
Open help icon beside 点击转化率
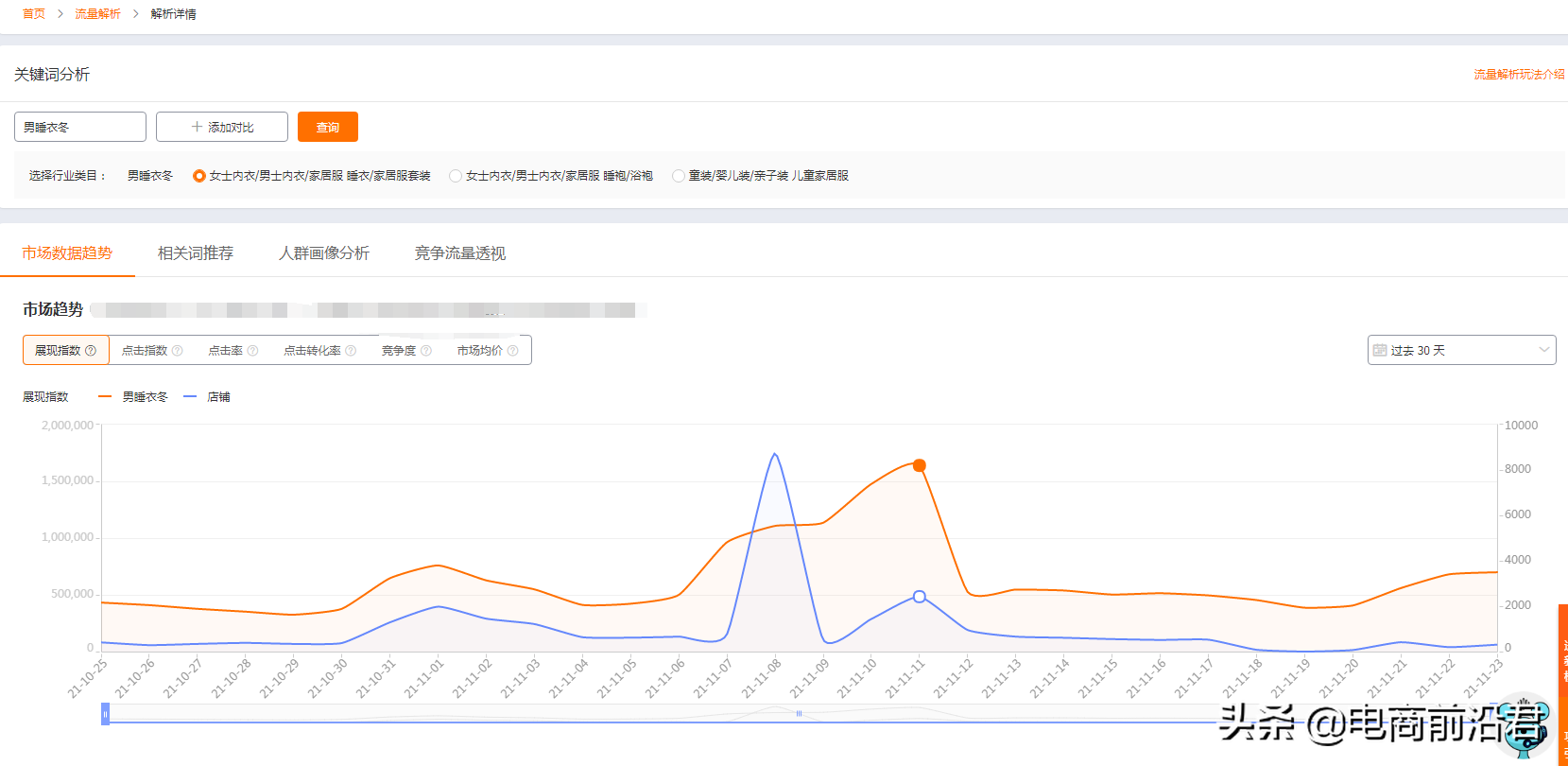(351, 351)
